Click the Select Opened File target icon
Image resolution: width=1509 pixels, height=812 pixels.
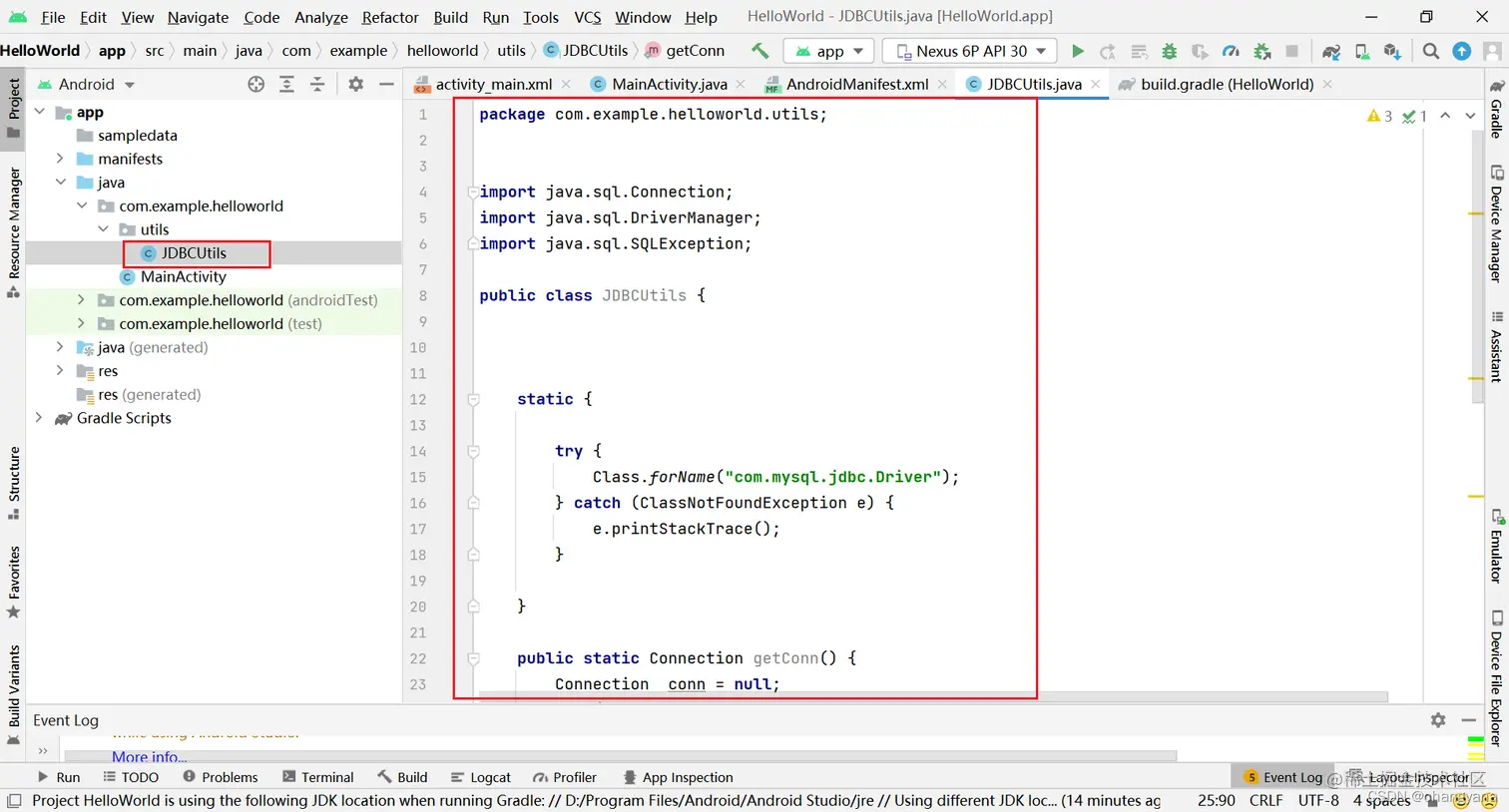pos(256,85)
